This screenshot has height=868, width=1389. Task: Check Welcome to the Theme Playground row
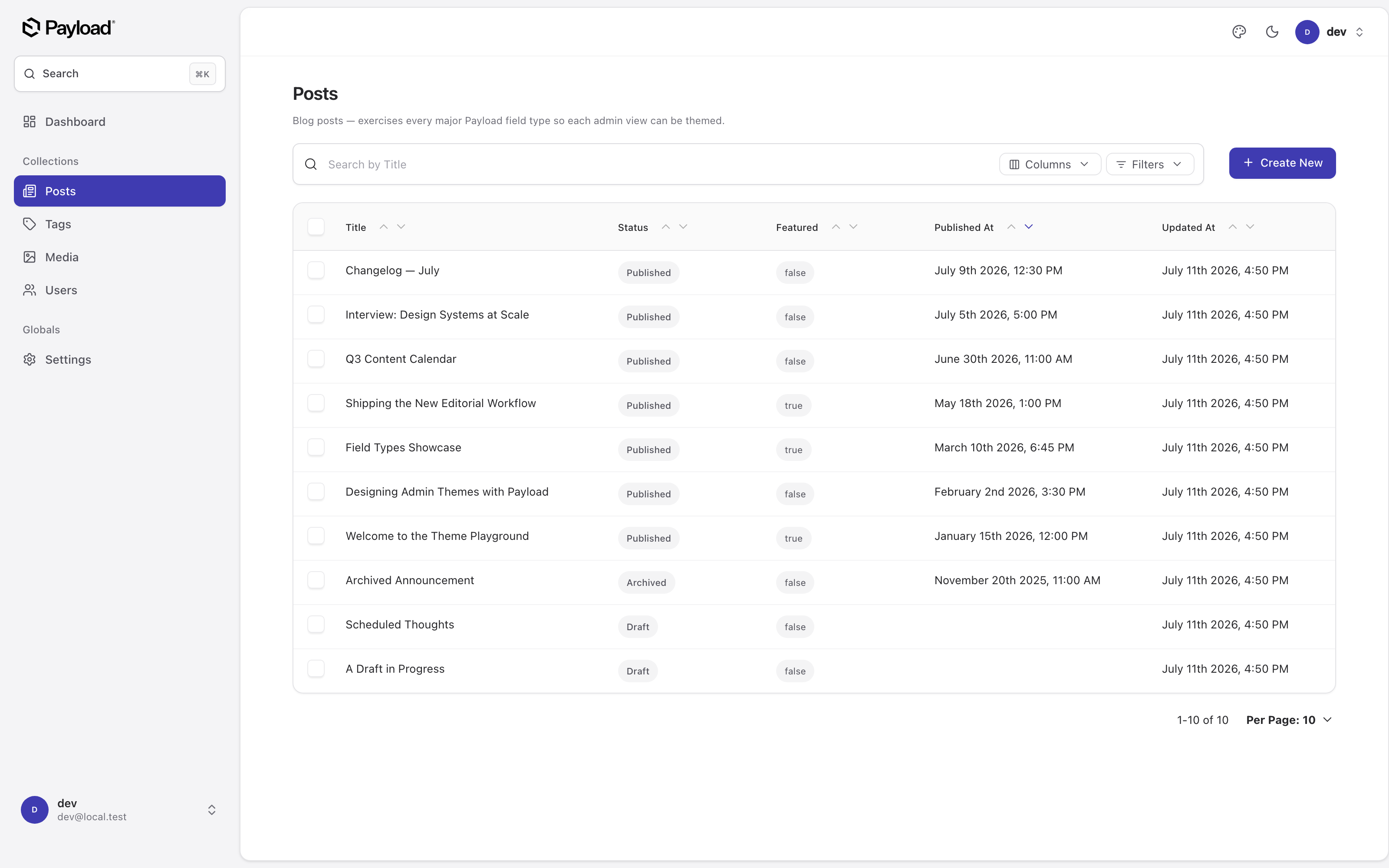click(316, 536)
